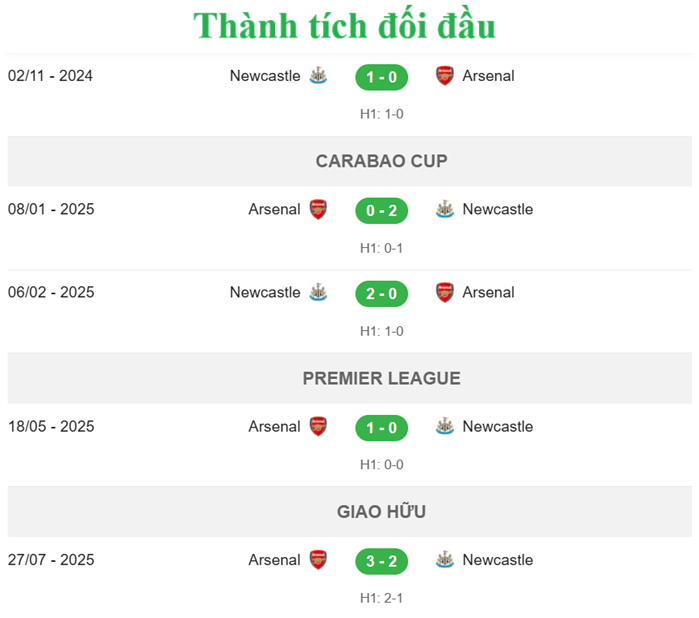Viewport: 699px width, 618px height.
Task: Click the Thành tích đối đầu heading
Action: click(344, 26)
